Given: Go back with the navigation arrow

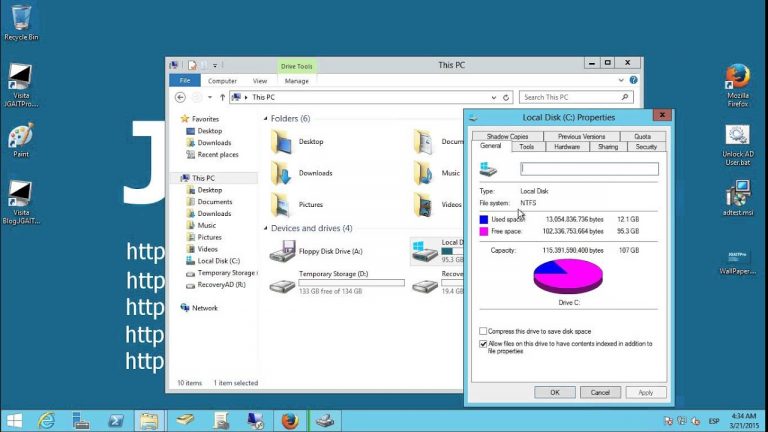Looking at the screenshot, I should [x=180, y=97].
